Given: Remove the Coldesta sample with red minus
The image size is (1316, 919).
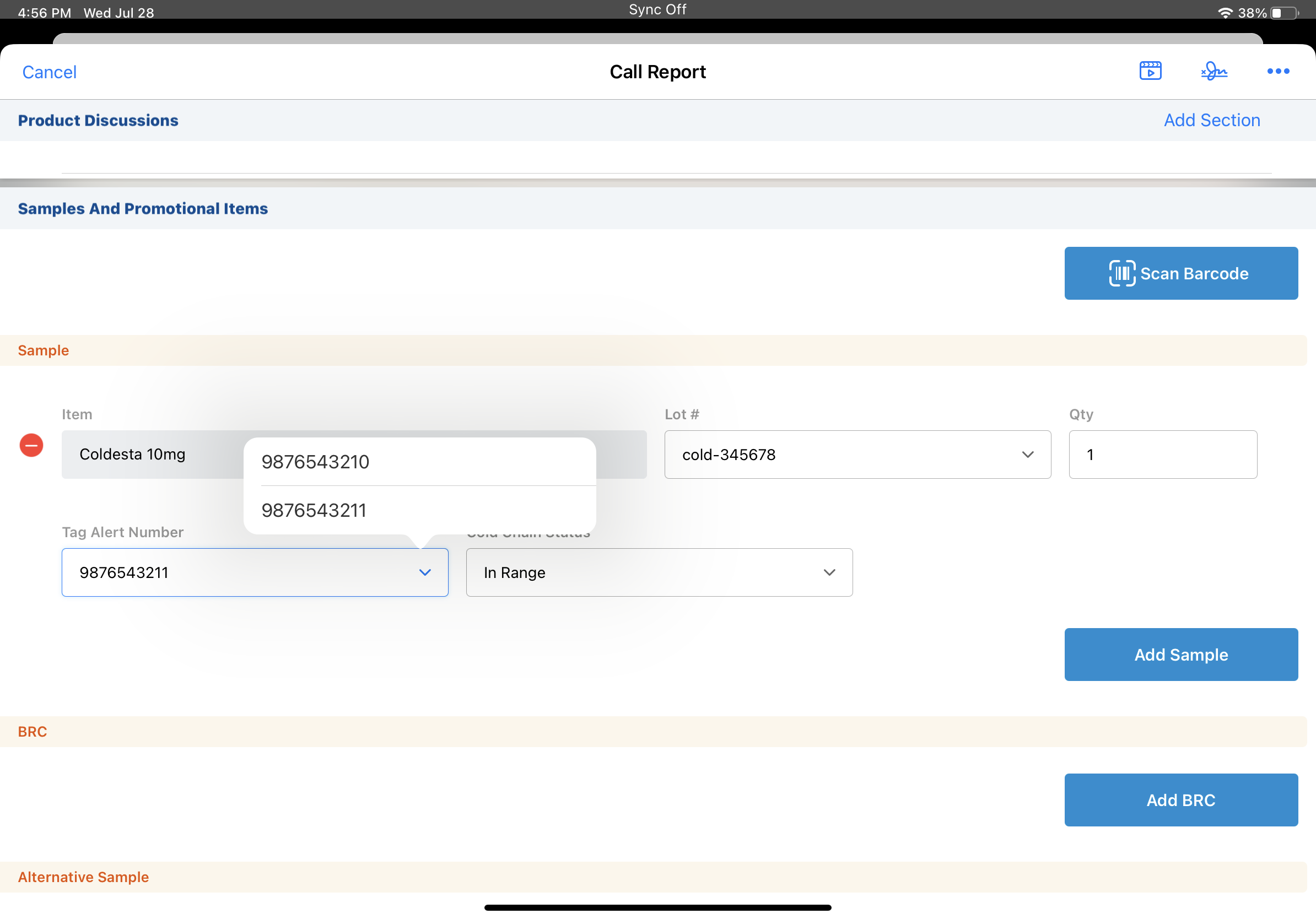Looking at the screenshot, I should pos(31,445).
